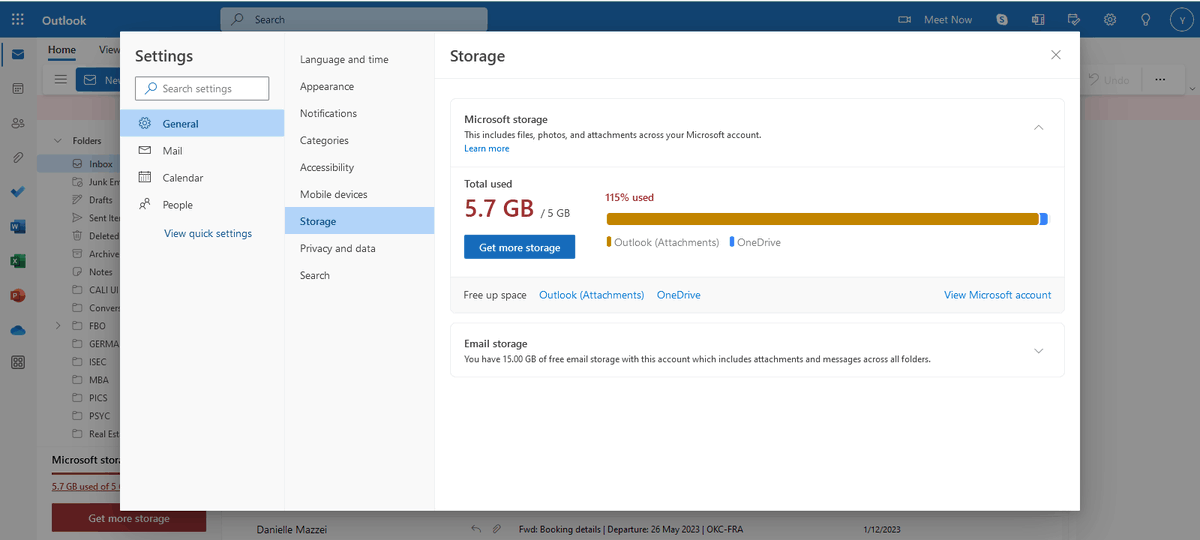Open Categories settings
Image resolution: width=1200 pixels, height=540 pixels.
coord(359,141)
